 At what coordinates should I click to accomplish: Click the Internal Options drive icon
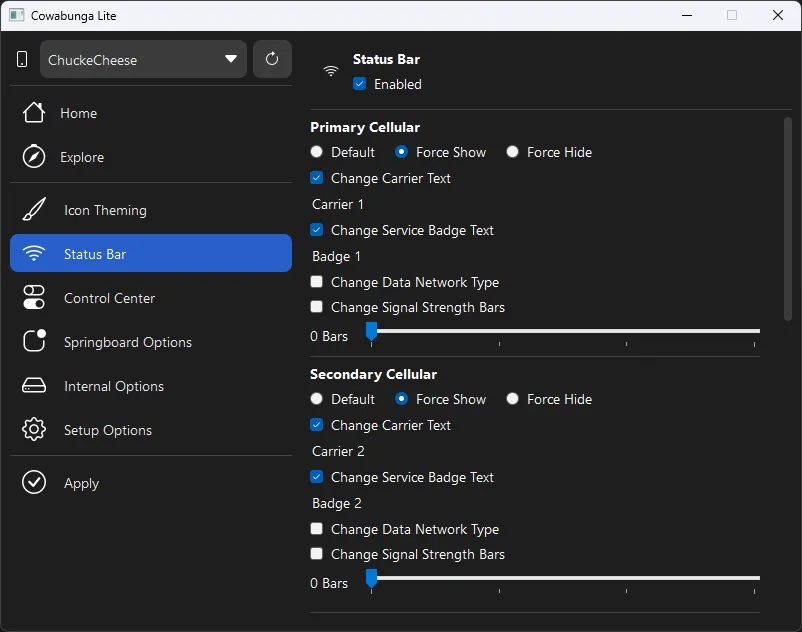(34, 386)
